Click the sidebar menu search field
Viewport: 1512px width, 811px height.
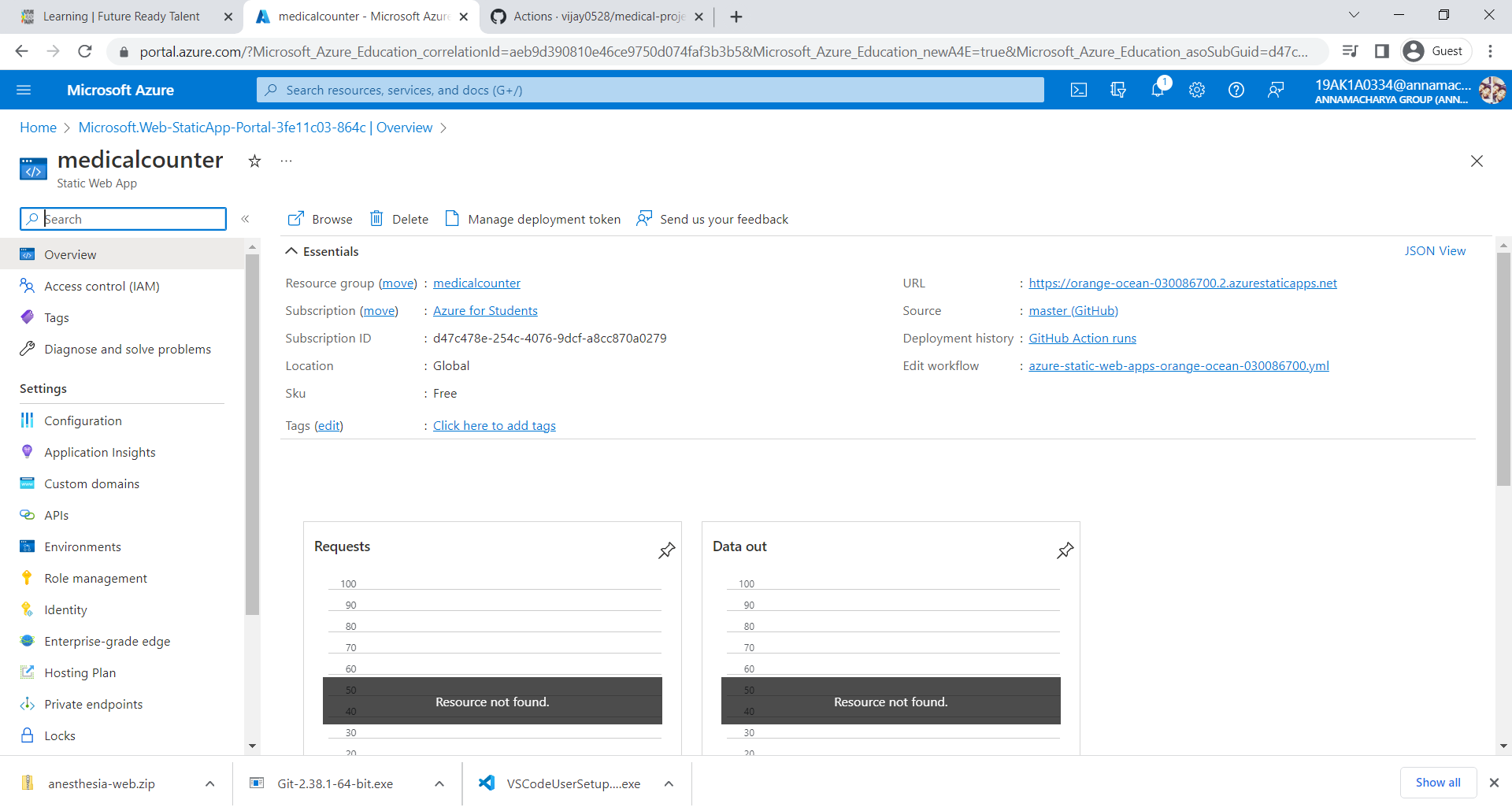coord(123,219)
